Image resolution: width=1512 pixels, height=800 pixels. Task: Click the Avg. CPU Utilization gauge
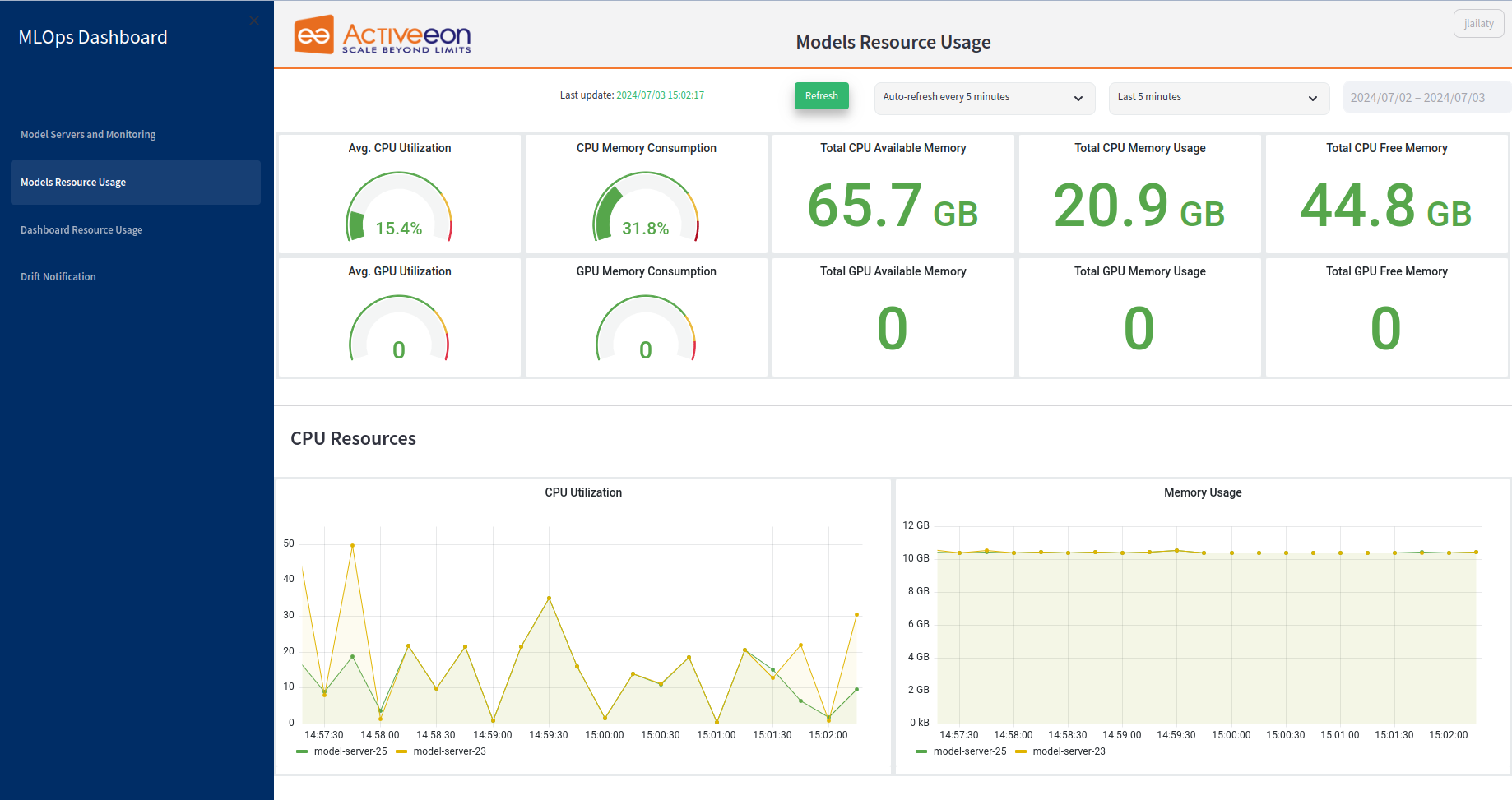399,207
